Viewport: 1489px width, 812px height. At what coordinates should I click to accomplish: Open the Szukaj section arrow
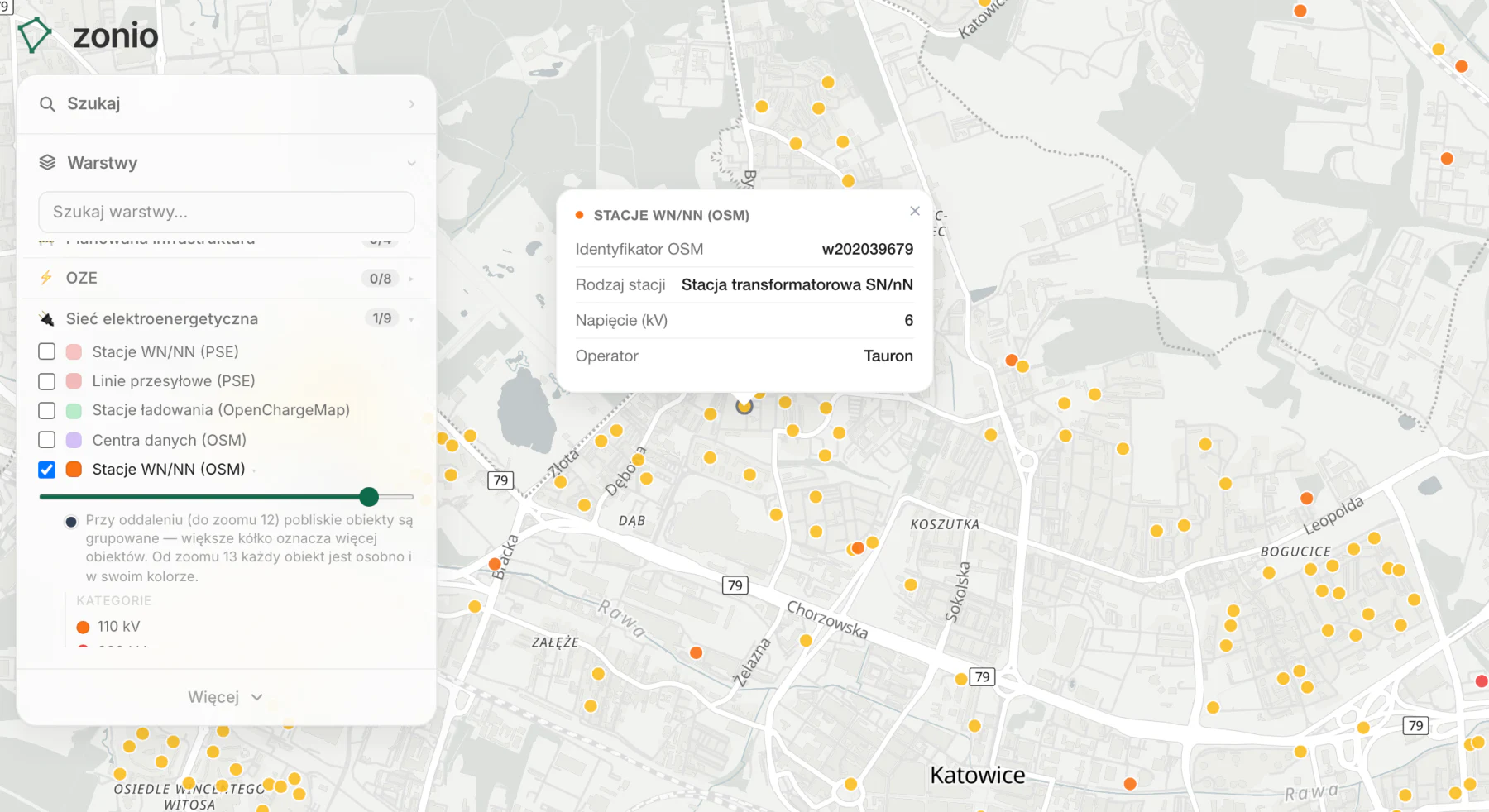[x=411, y=104]
